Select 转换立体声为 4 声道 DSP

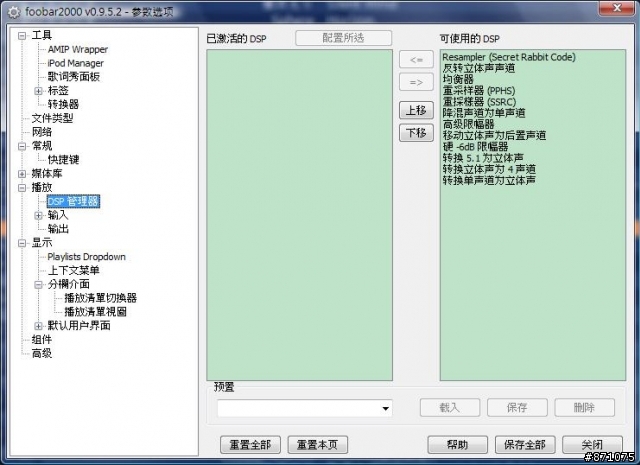click(x=489, y=169)
